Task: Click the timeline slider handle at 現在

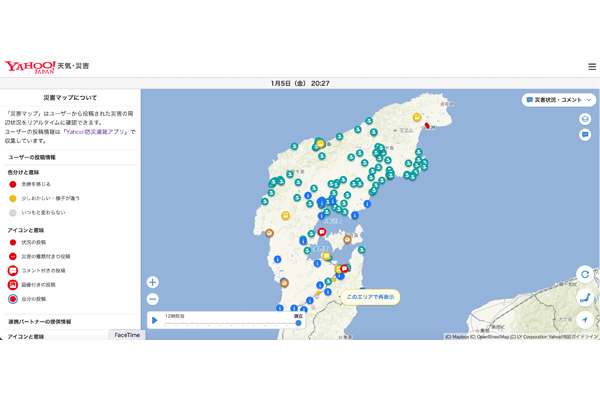Action: [298, 323]
